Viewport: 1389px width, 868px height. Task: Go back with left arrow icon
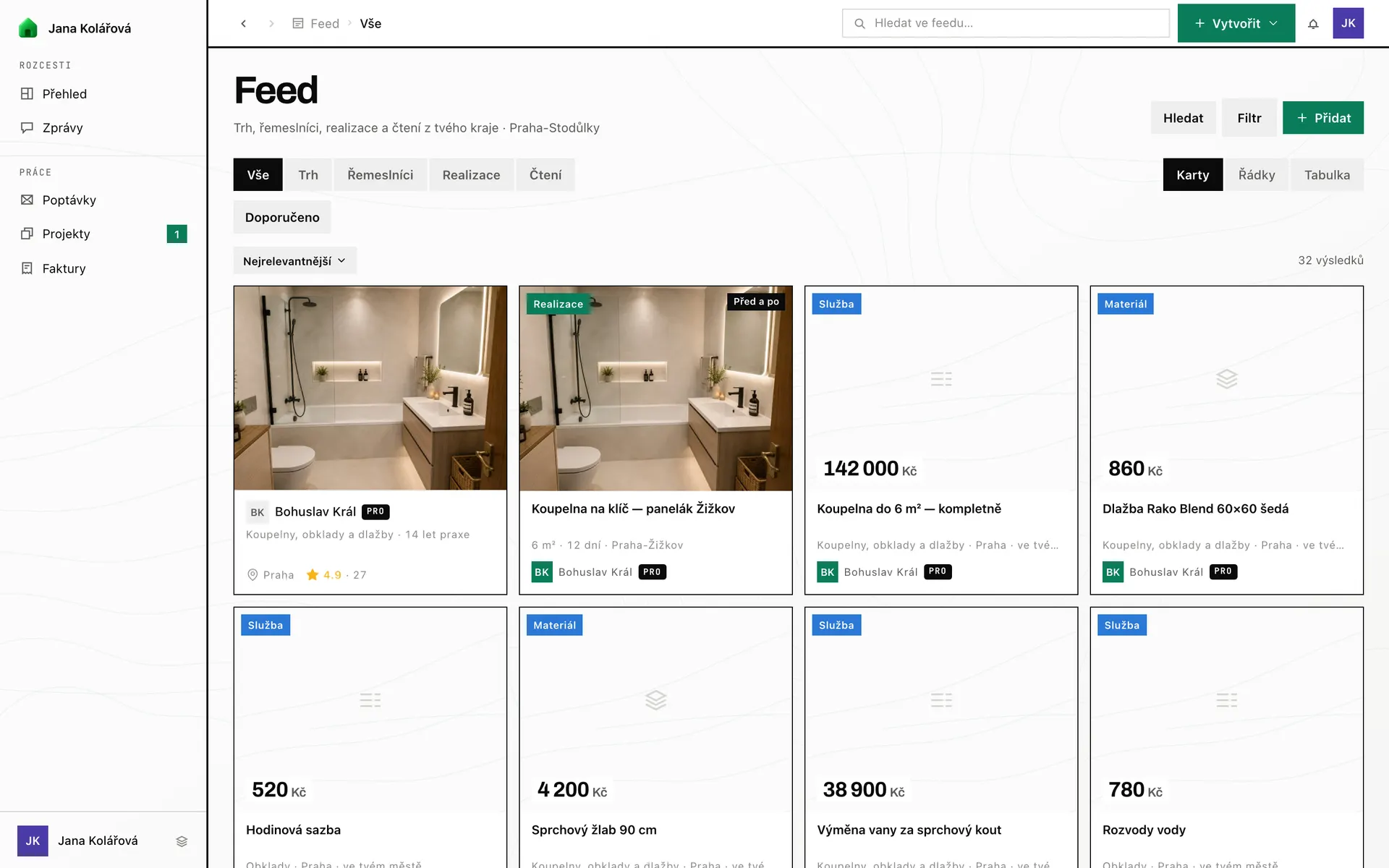244,24
